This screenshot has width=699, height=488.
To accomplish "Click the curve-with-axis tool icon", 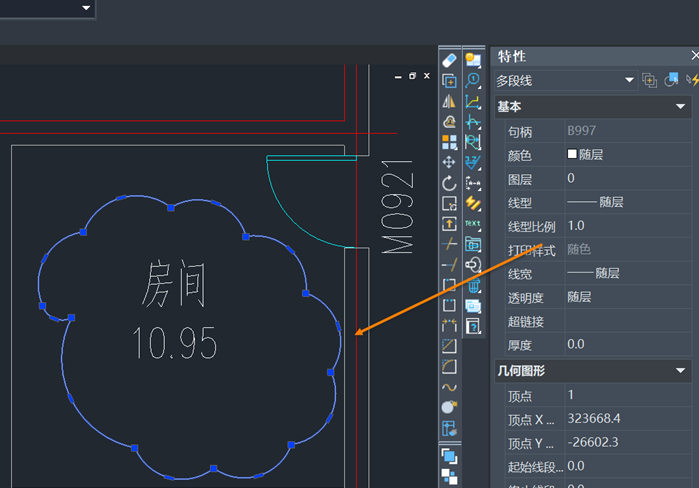I will click(473, 122).
